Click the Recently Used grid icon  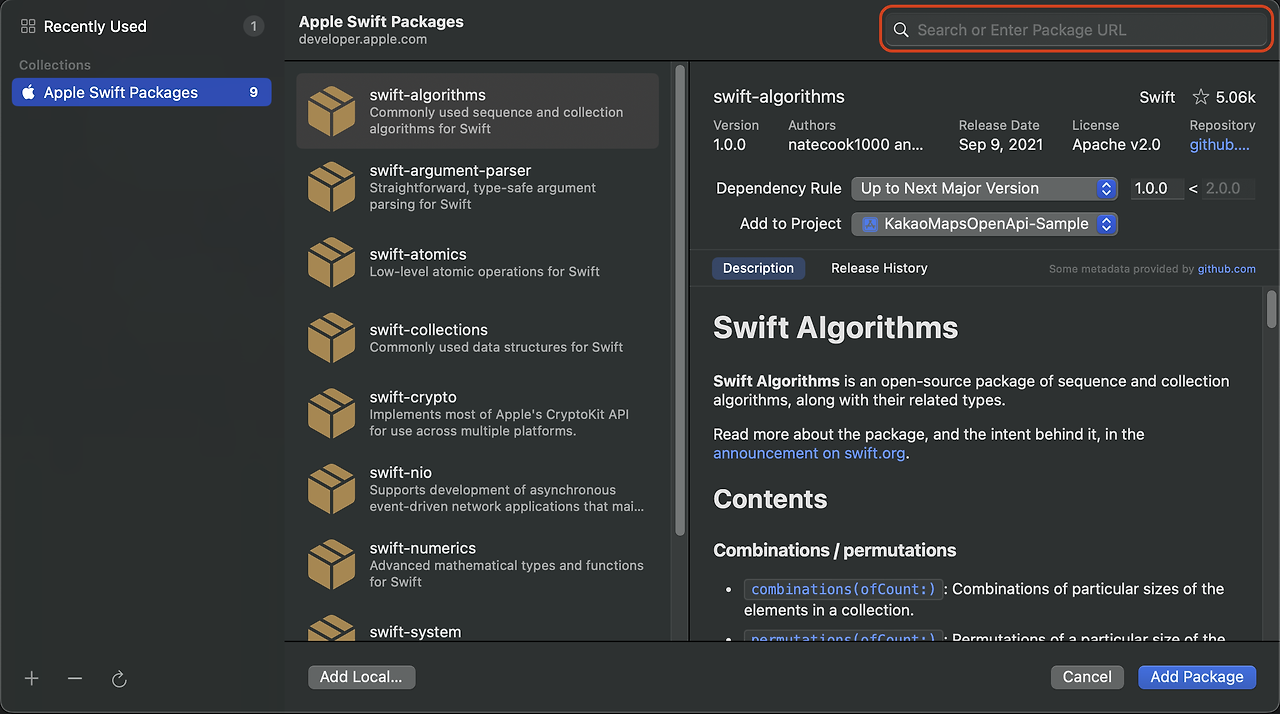pos(28,27)
